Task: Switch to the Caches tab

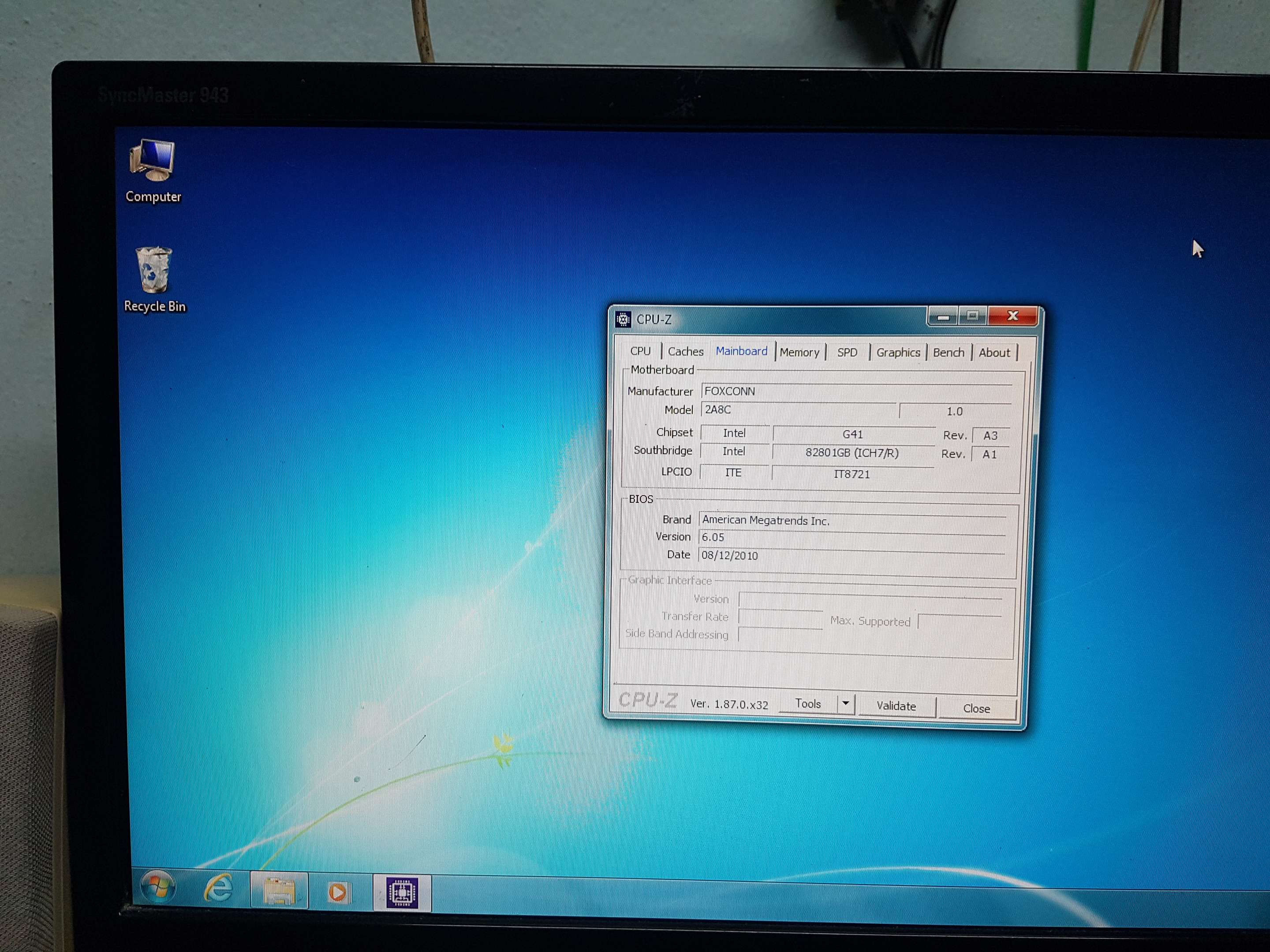Action: (x=685, y=351)
